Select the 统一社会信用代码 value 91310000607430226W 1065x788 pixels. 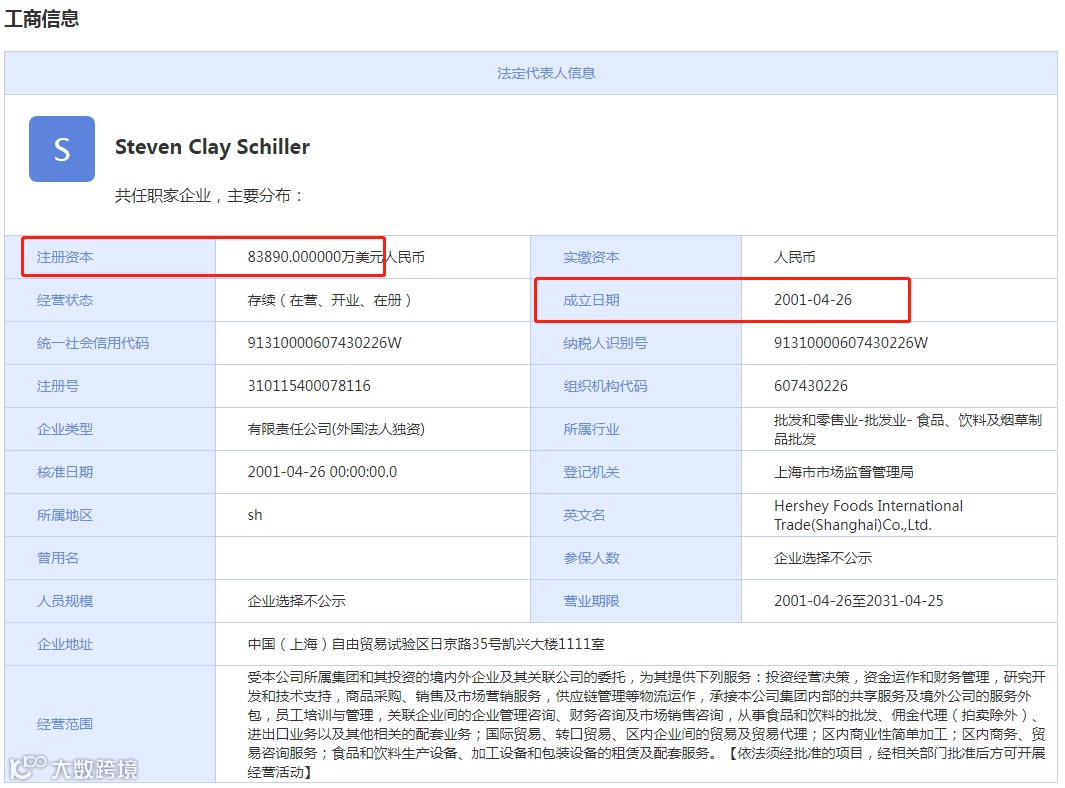click(325, 343)
